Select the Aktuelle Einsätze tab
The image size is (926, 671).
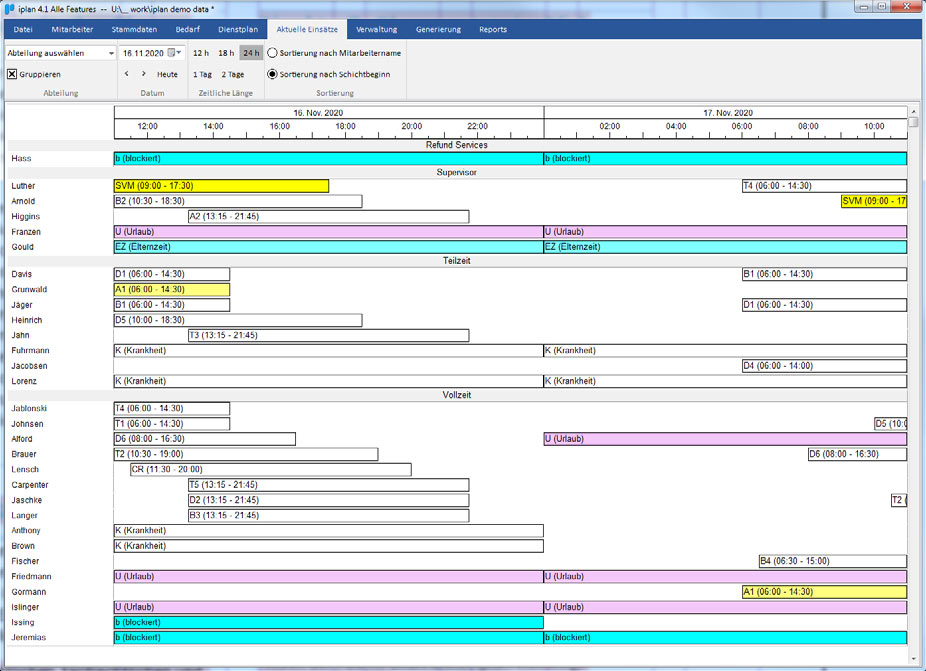(x=307, y=29)
